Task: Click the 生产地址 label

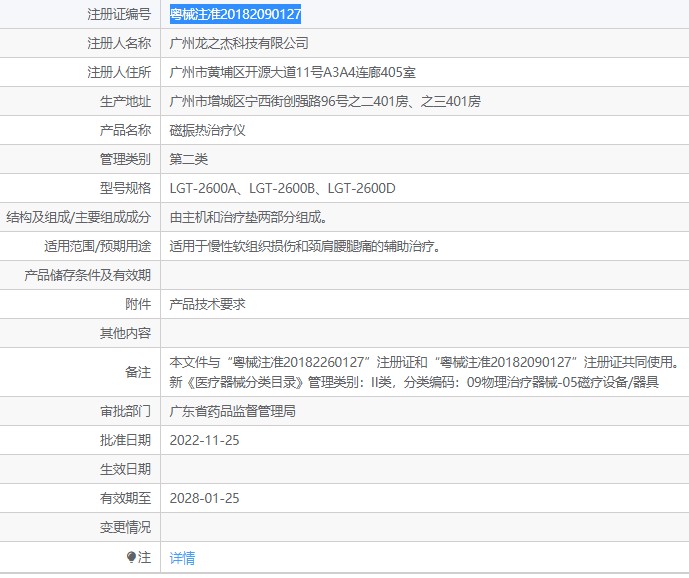Action: pyautogui.click(x=125, y=101)
